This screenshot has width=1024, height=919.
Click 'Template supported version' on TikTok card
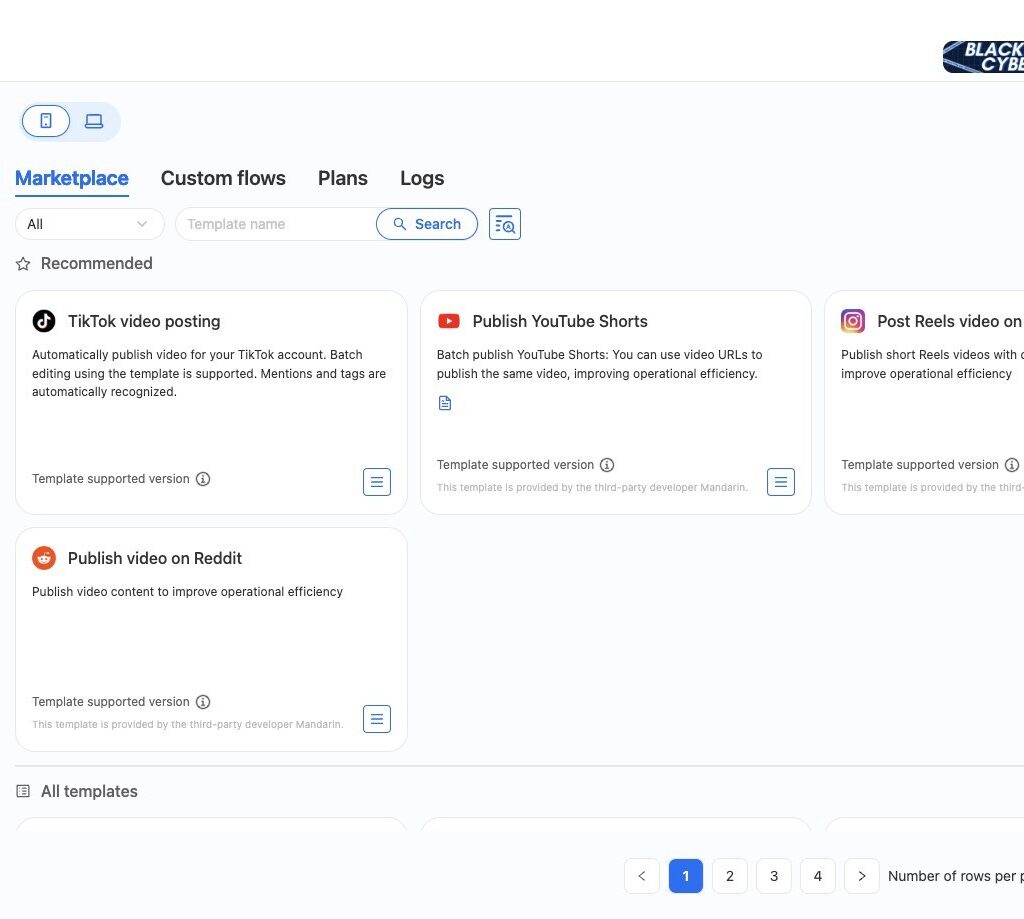(111, 479)
